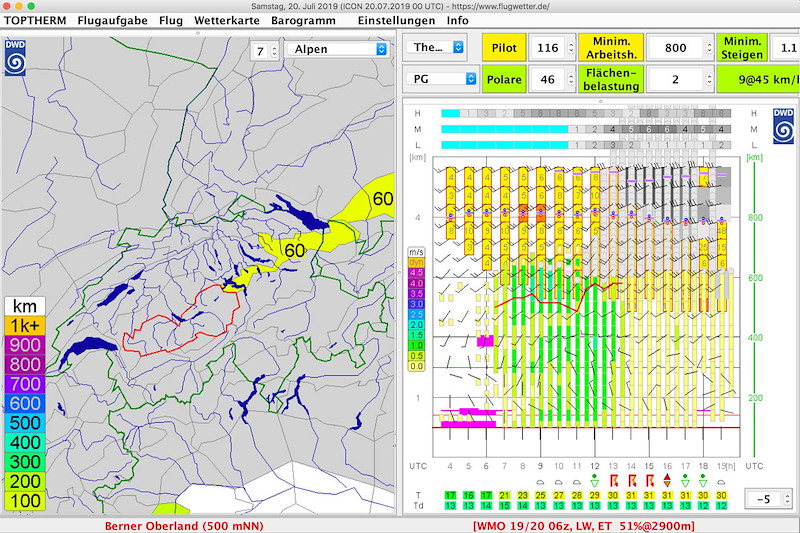Screen dimensions: 800x533
Task: Select the cloud symbol at 11 UTC
Action: click(x=577, y=481)
